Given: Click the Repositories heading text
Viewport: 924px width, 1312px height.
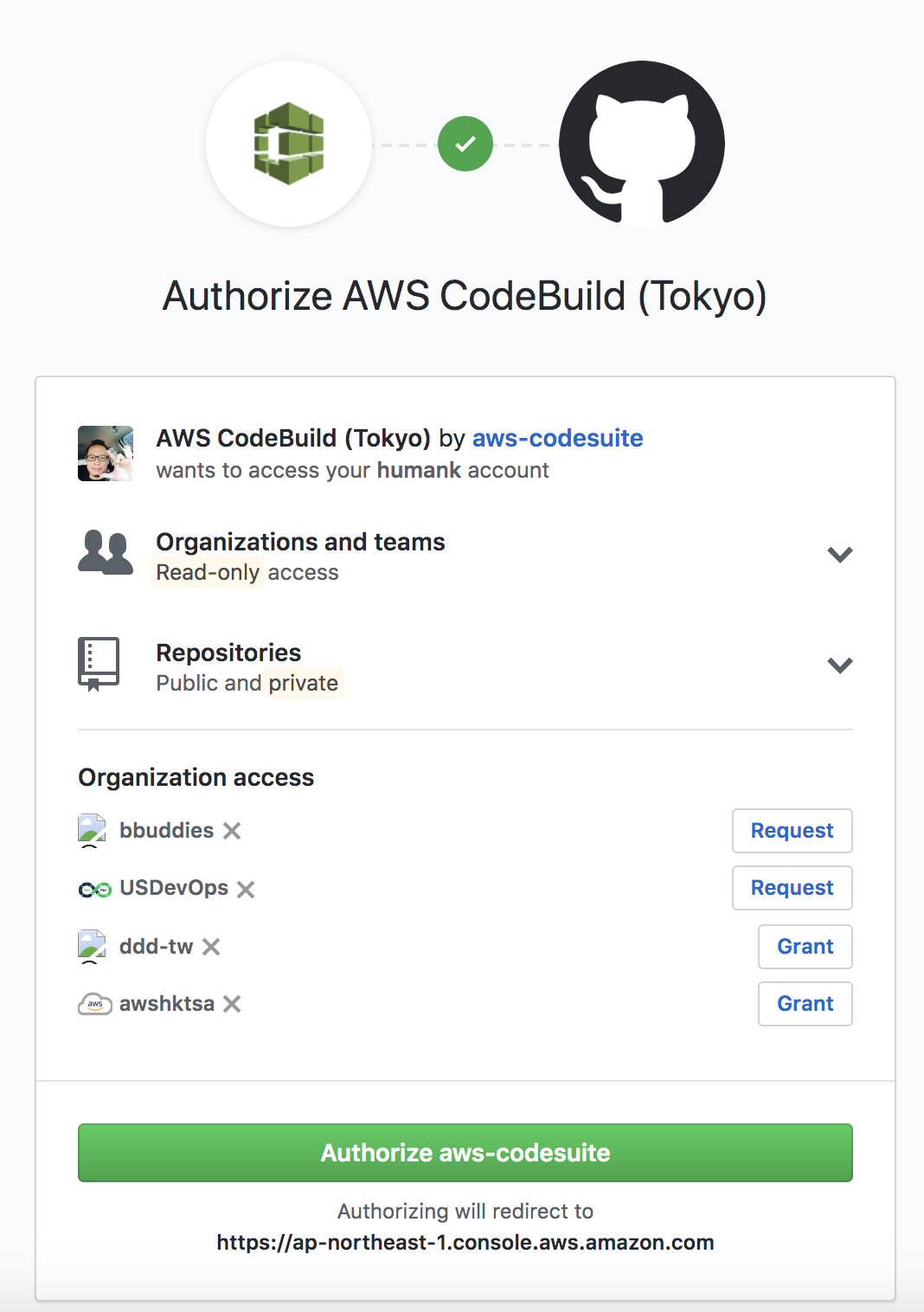Looking at the screenshot, I should pos(228,653).
